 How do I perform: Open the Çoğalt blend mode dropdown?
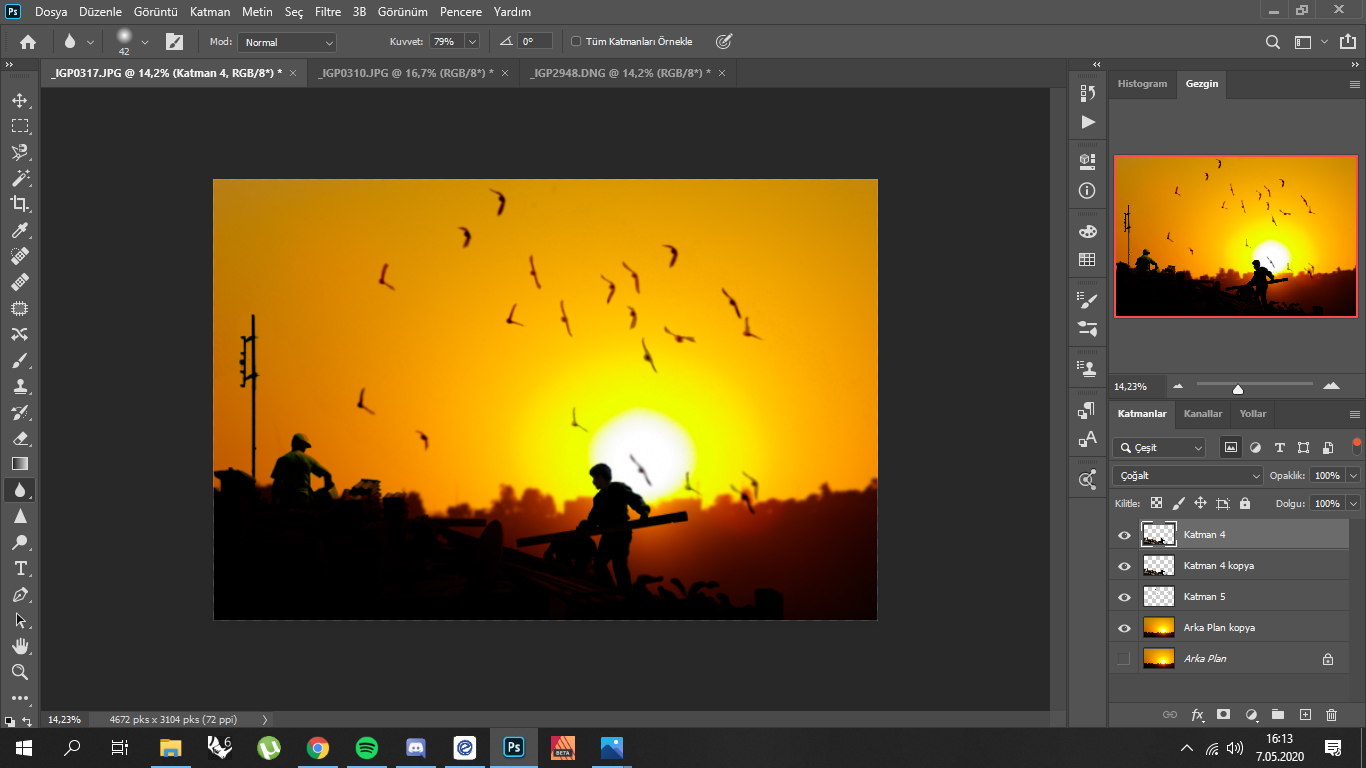coord(1188,476)
